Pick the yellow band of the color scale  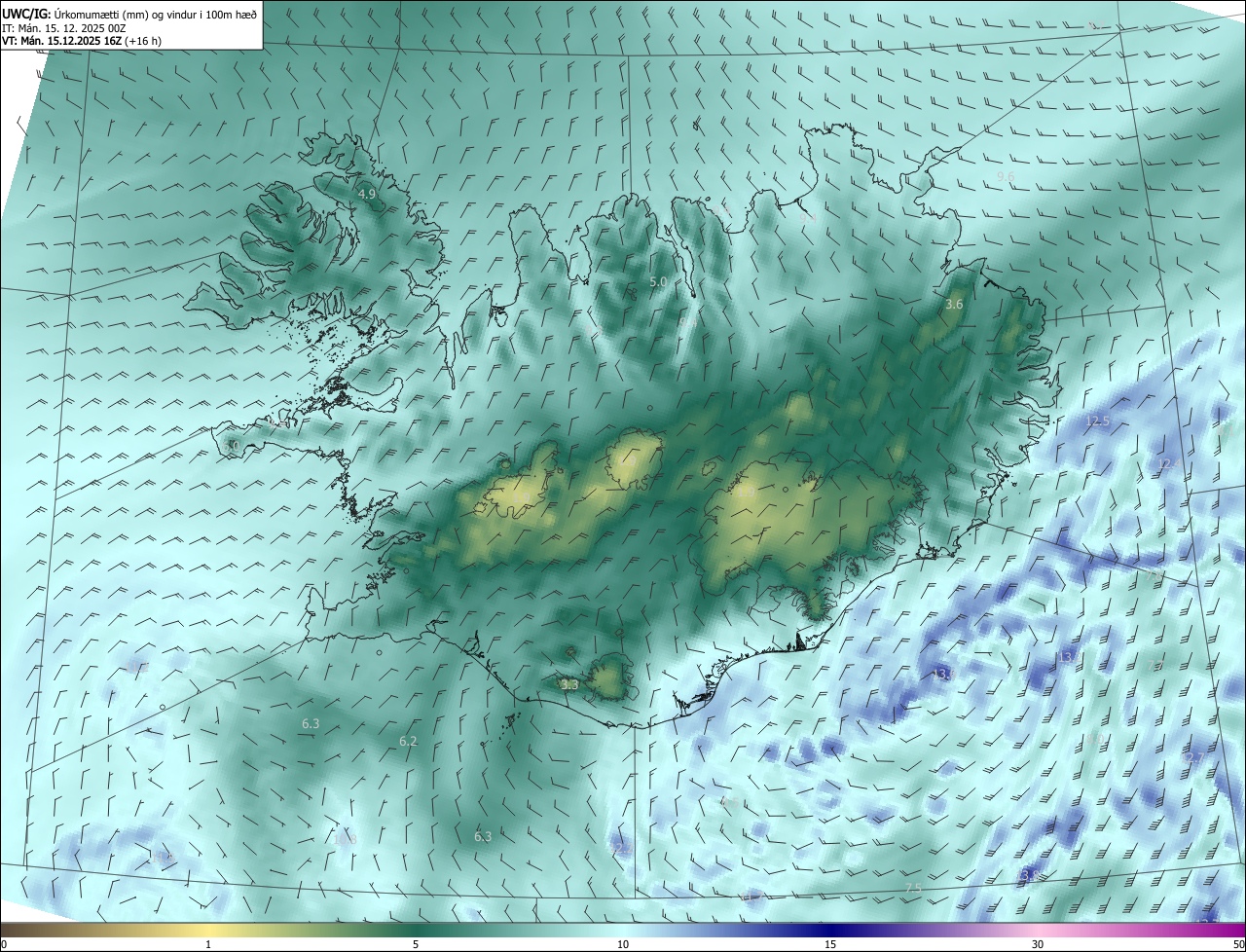(x=208, y=931)
